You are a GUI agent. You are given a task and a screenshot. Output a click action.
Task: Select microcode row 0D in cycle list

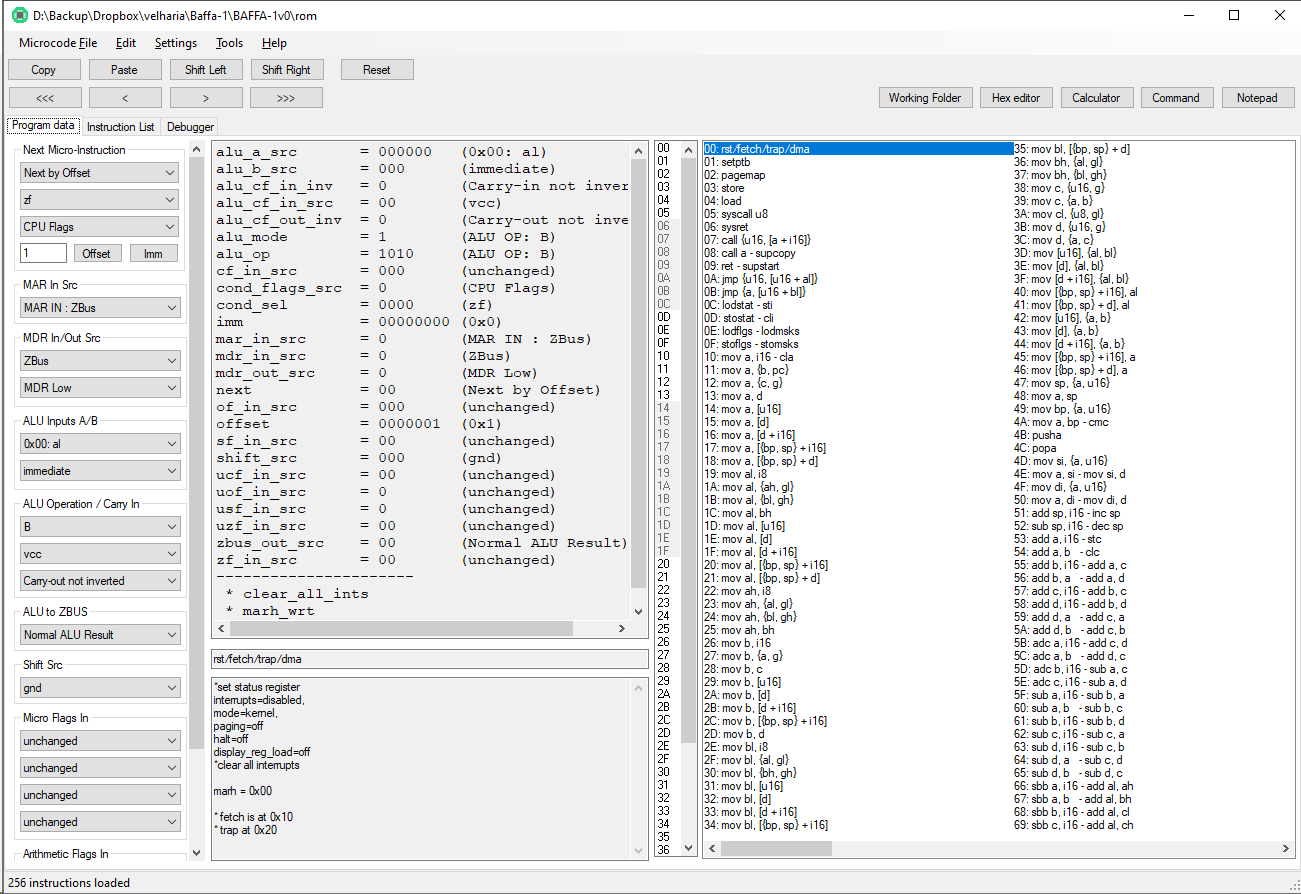(666, 317)
